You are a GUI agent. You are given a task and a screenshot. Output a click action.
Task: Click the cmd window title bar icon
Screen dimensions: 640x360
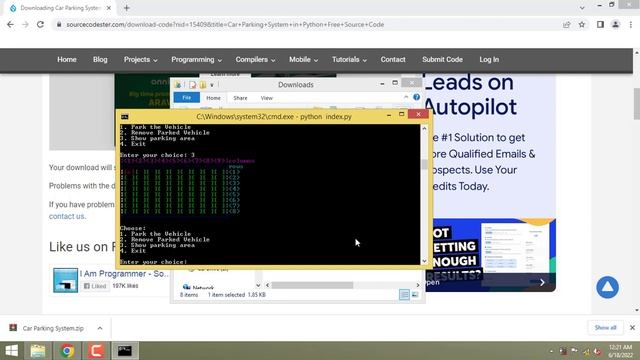click(125, 117)
